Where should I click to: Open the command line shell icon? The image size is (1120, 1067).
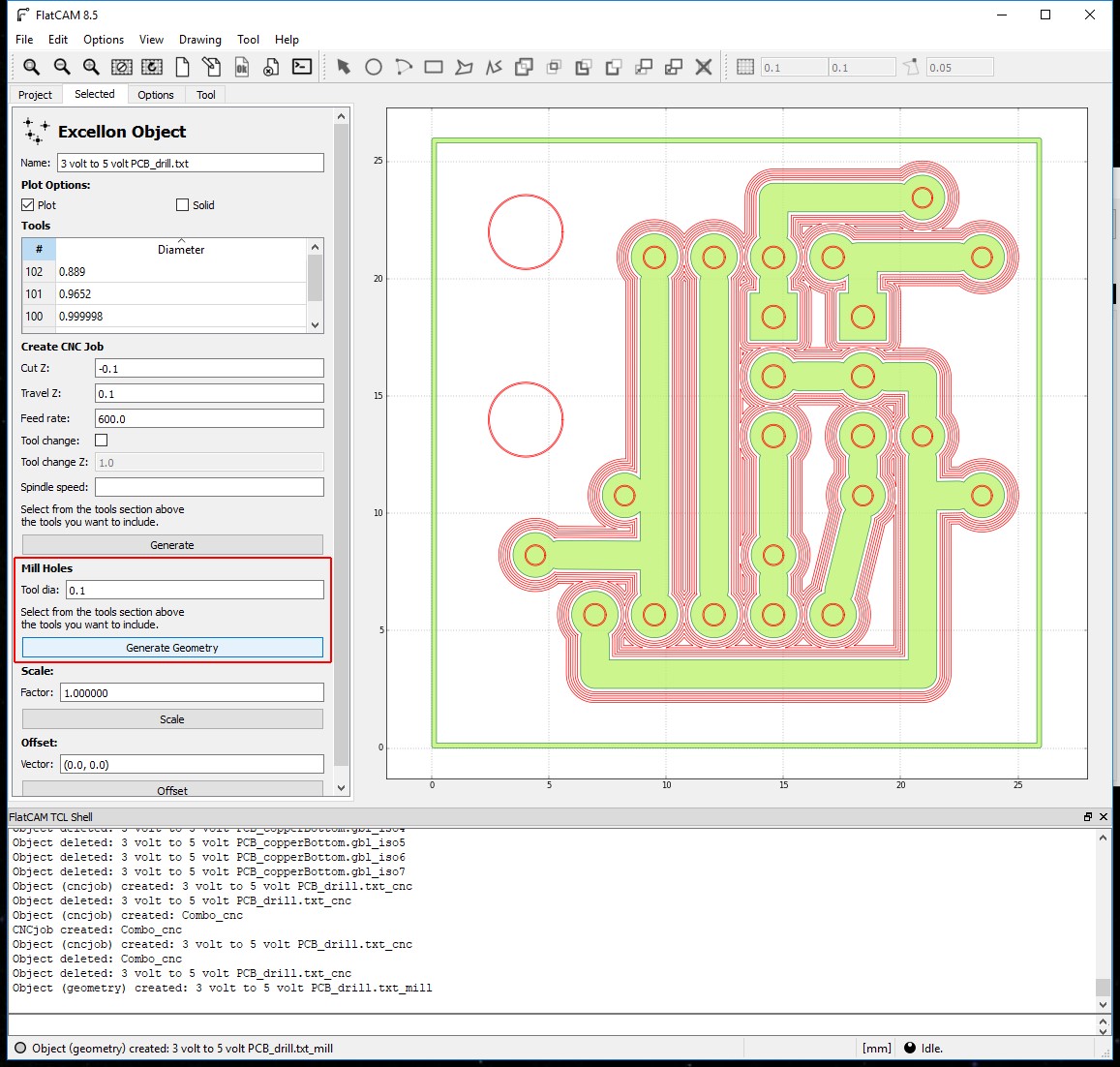pos(302,67)
